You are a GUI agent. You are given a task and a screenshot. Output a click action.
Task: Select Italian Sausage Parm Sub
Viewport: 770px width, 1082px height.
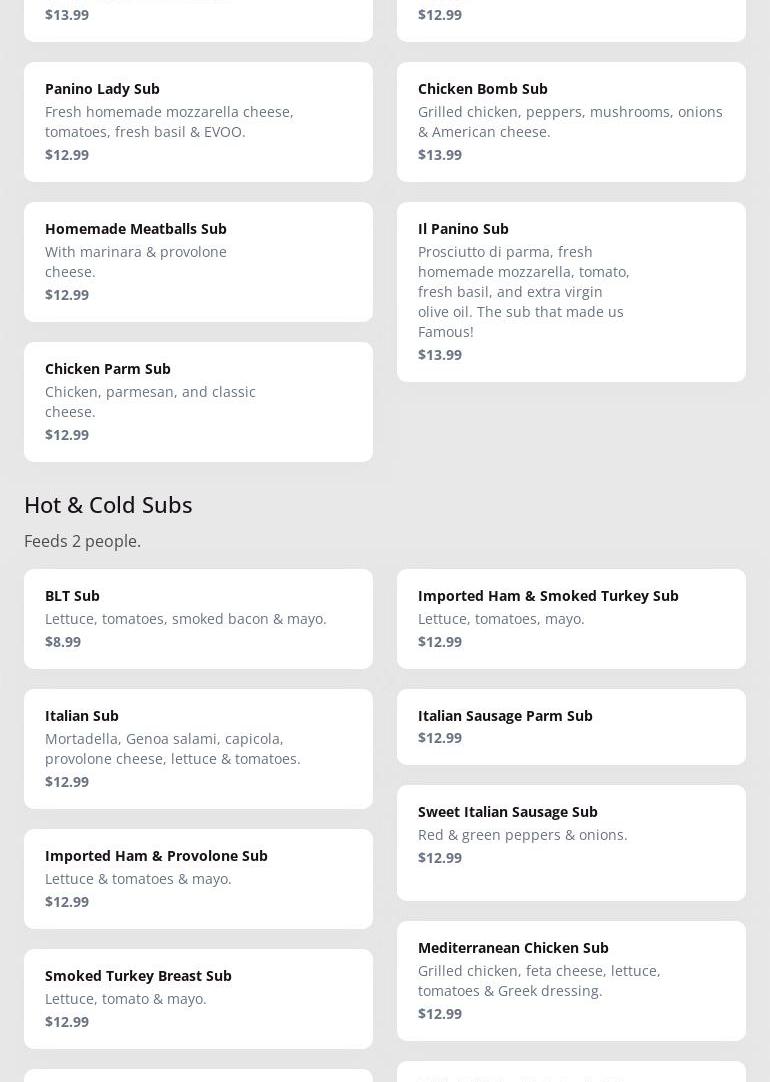click(571, 726)
